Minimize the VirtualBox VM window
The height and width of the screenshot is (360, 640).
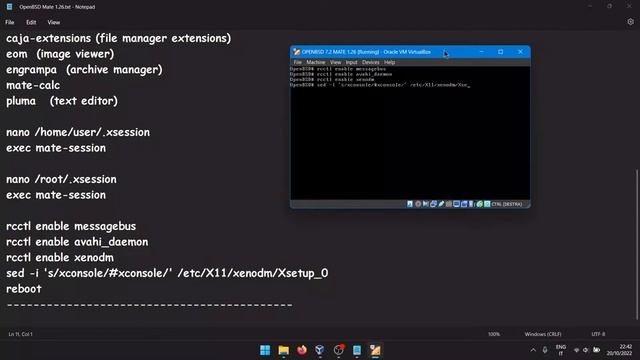(482, 52)
